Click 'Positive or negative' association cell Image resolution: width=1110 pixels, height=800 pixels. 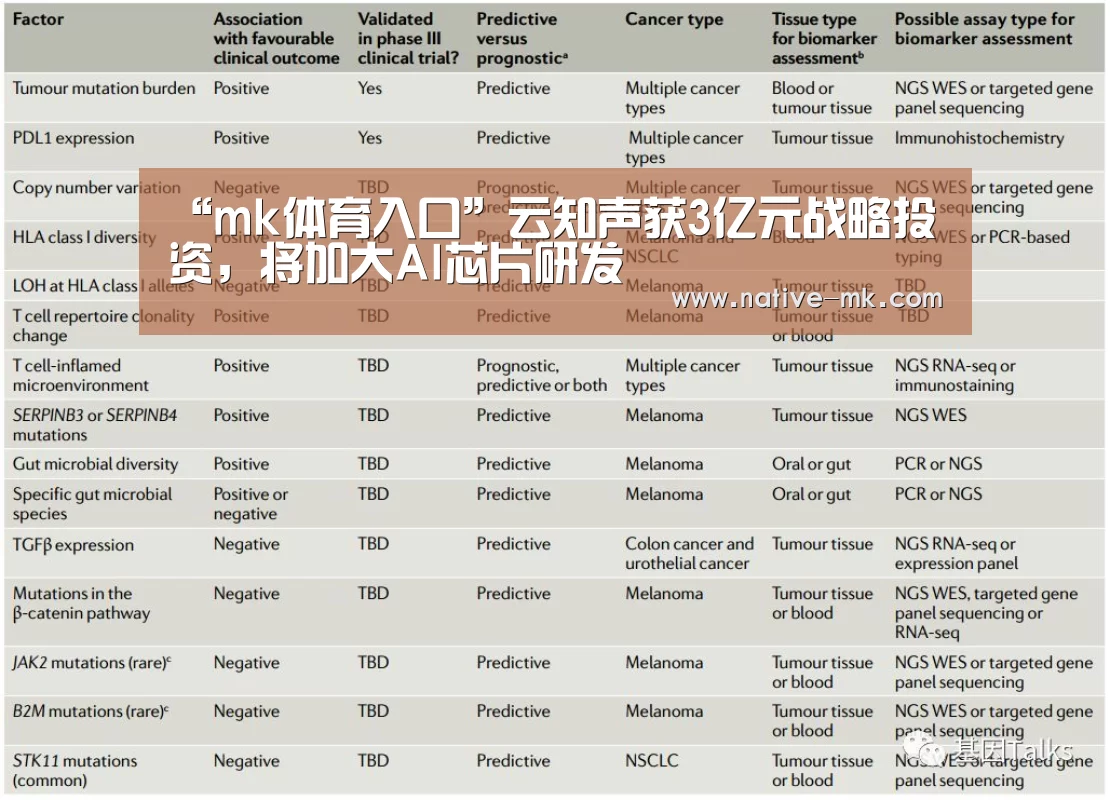click(x=251, y=504)
